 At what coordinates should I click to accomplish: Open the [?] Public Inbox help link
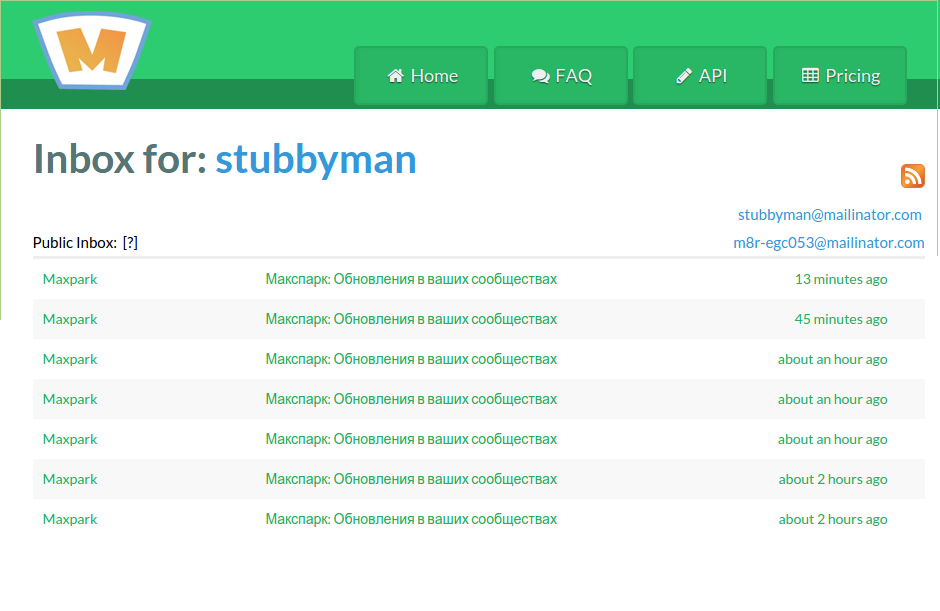tap(130, 243)
